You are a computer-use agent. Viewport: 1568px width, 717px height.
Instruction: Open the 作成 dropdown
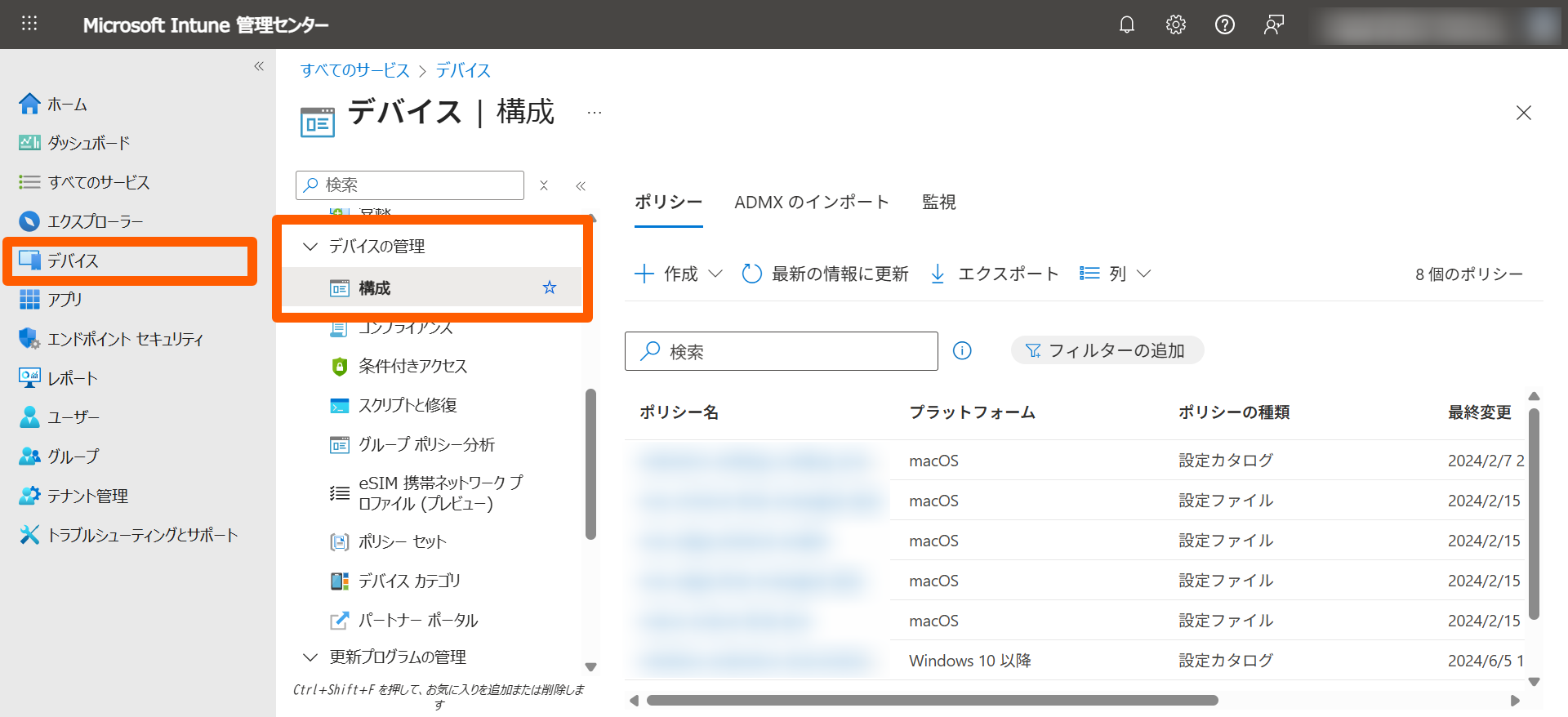click(x=679, y=274)
